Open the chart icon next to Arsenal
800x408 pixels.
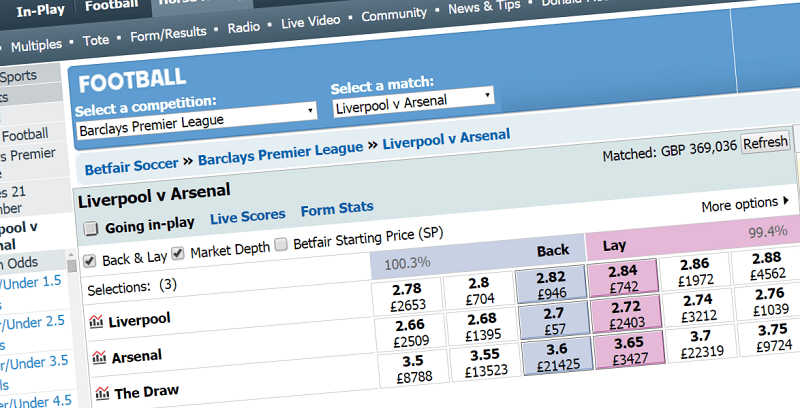(x=97, y=356)
